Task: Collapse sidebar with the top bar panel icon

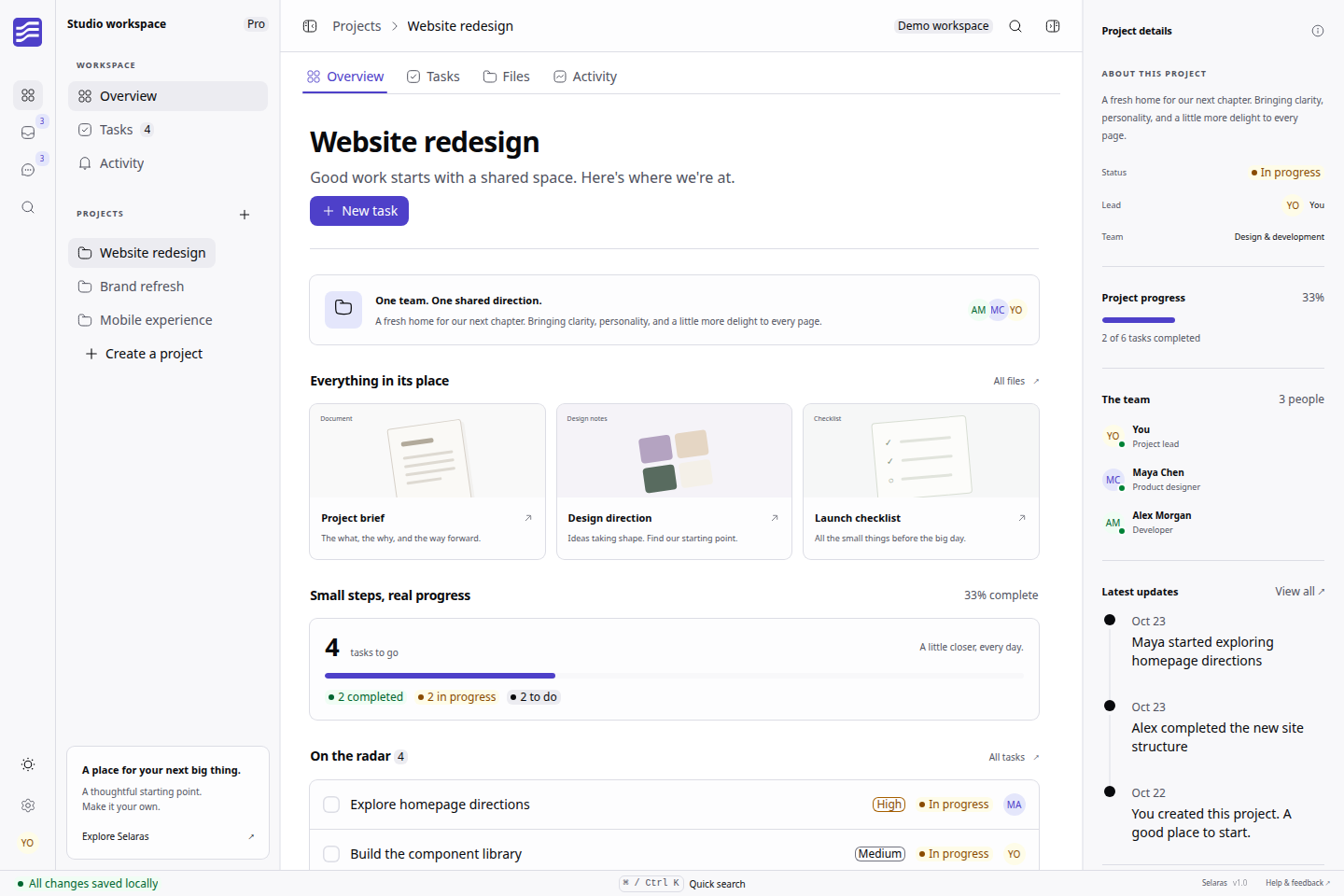Action: [x=310, y=26]
